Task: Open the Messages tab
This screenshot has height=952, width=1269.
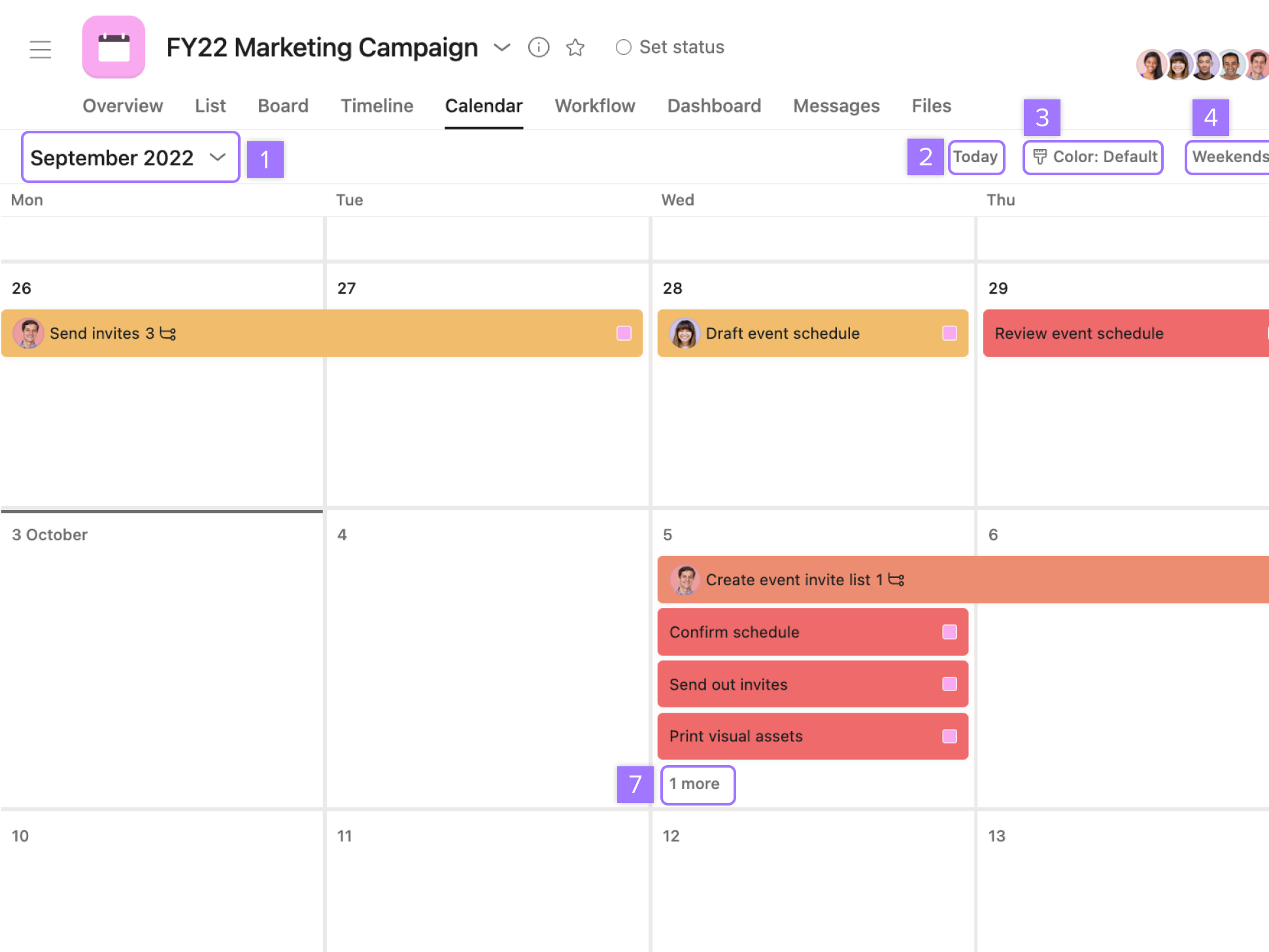Action: coord(836,106)
